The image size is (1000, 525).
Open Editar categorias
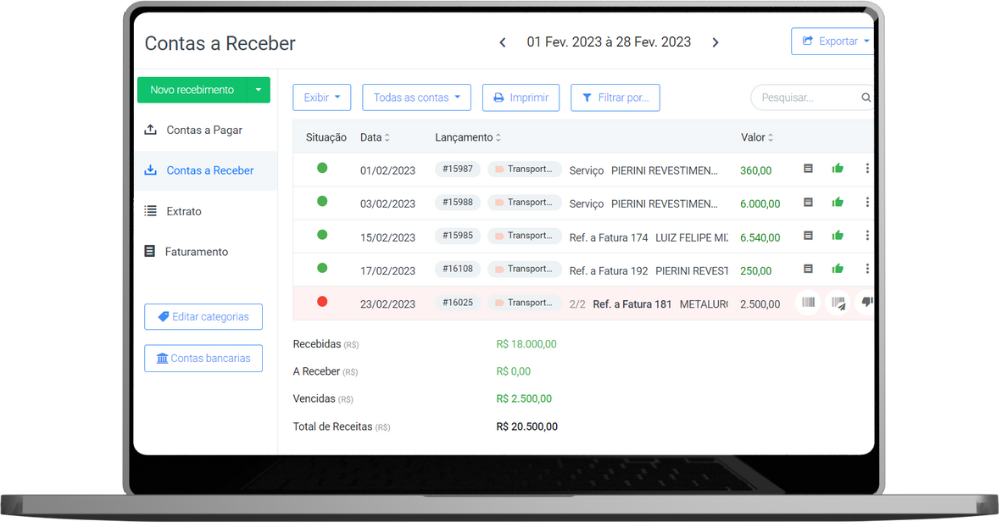point(203,317)
